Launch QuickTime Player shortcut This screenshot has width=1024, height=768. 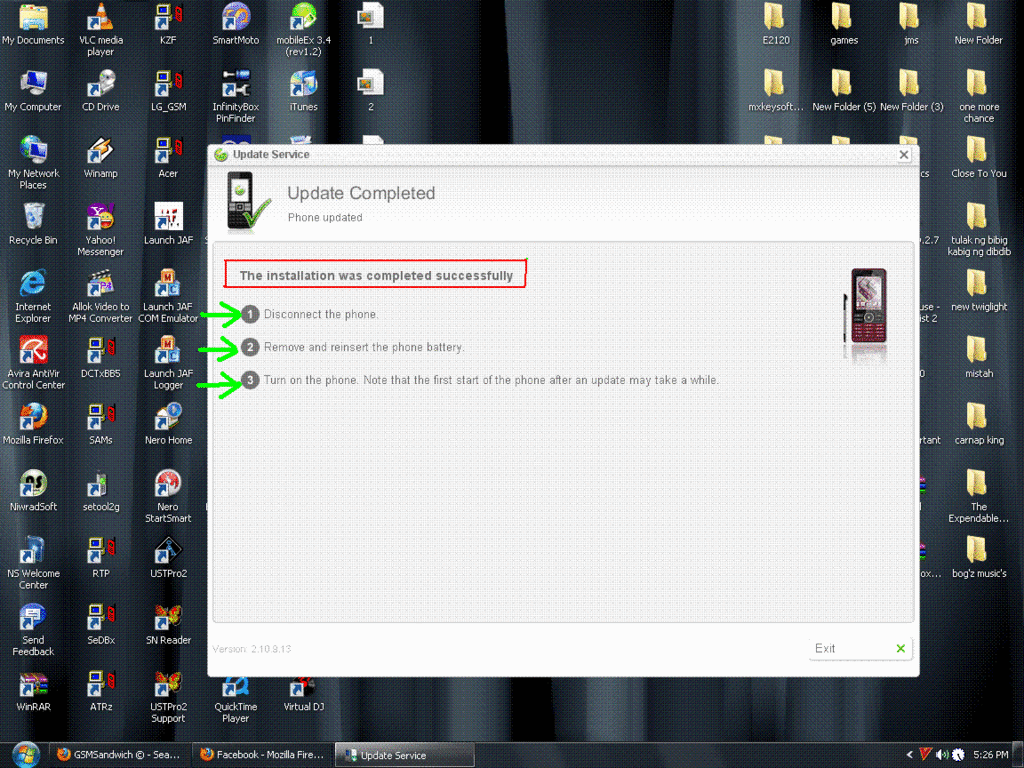pos(236,700)
